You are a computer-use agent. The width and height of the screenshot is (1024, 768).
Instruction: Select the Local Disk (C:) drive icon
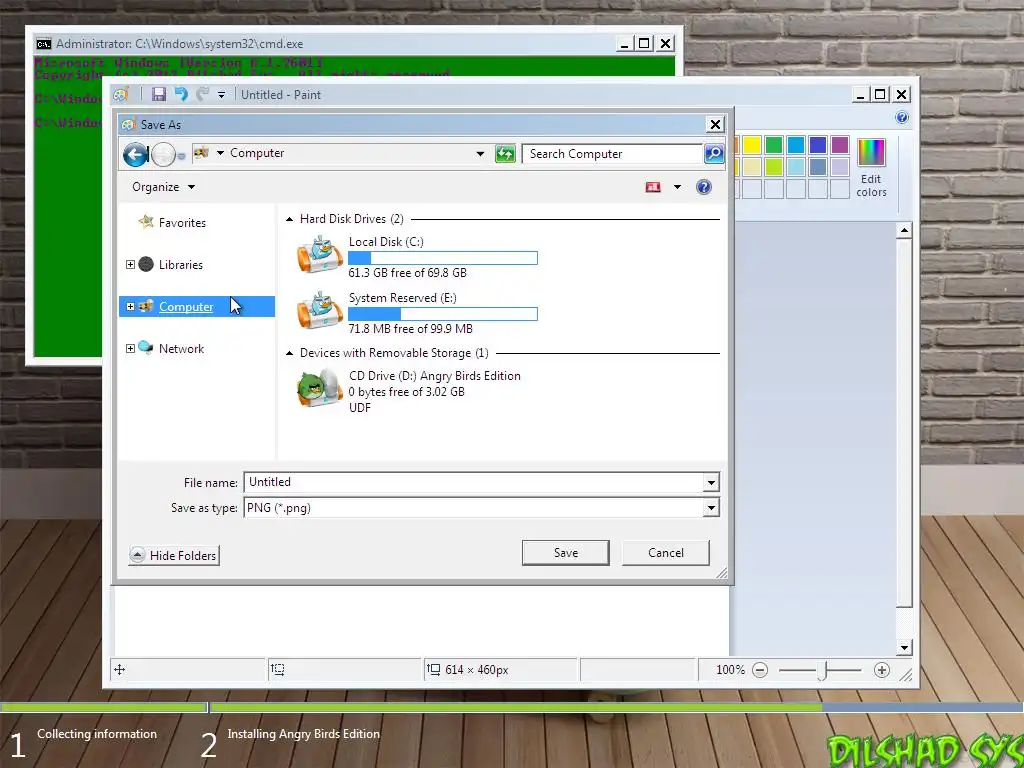point(320,255)
